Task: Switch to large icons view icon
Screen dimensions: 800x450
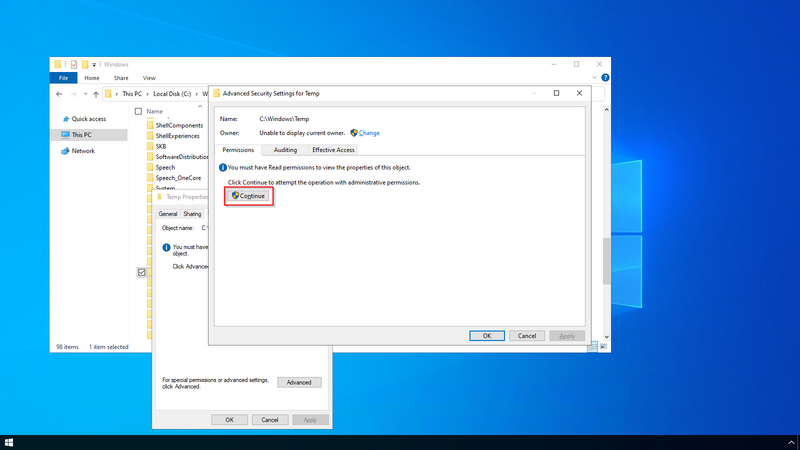Action: (x=604, y=346)
